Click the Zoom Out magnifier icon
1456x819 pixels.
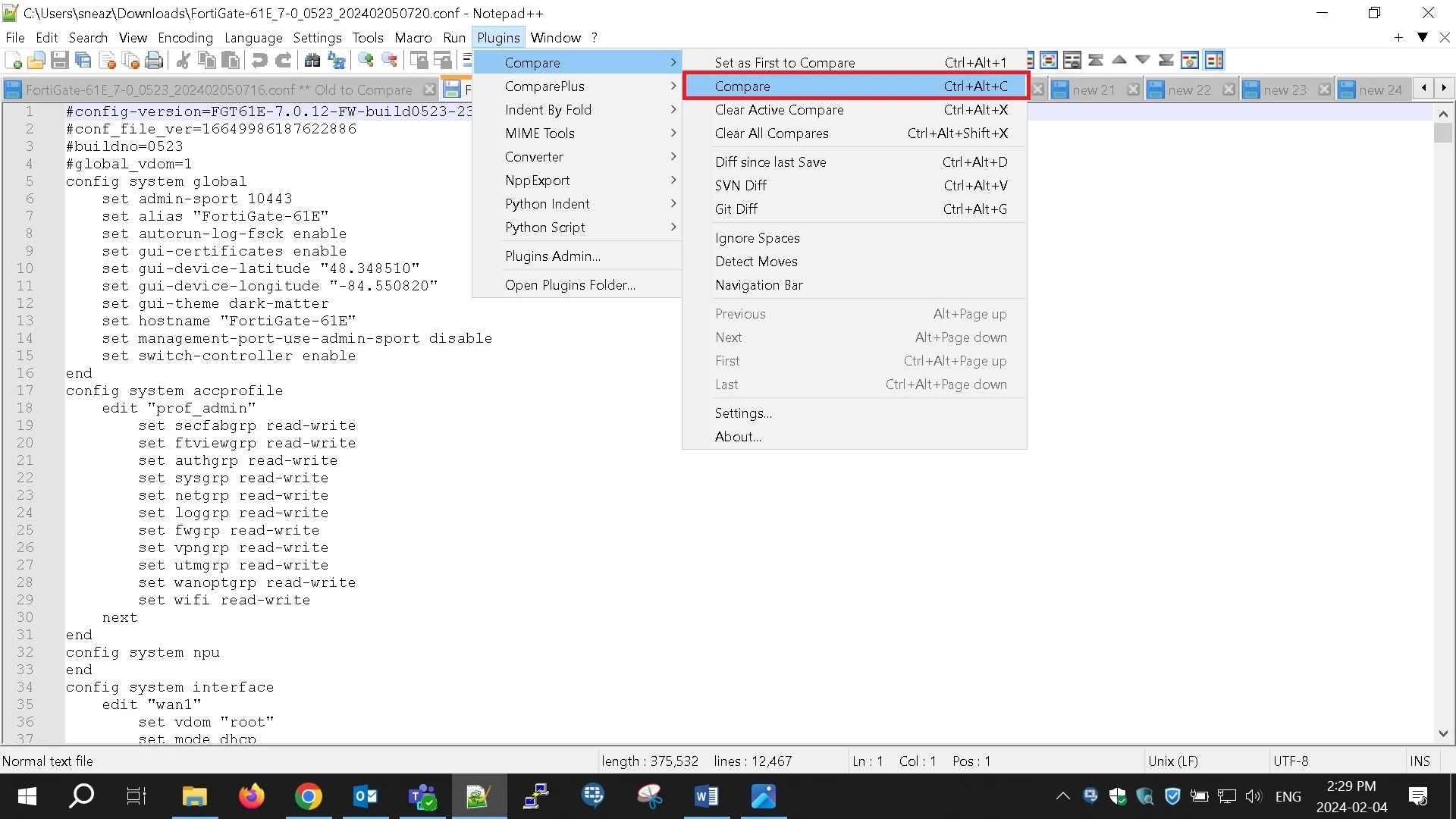[x=389, y=61]
